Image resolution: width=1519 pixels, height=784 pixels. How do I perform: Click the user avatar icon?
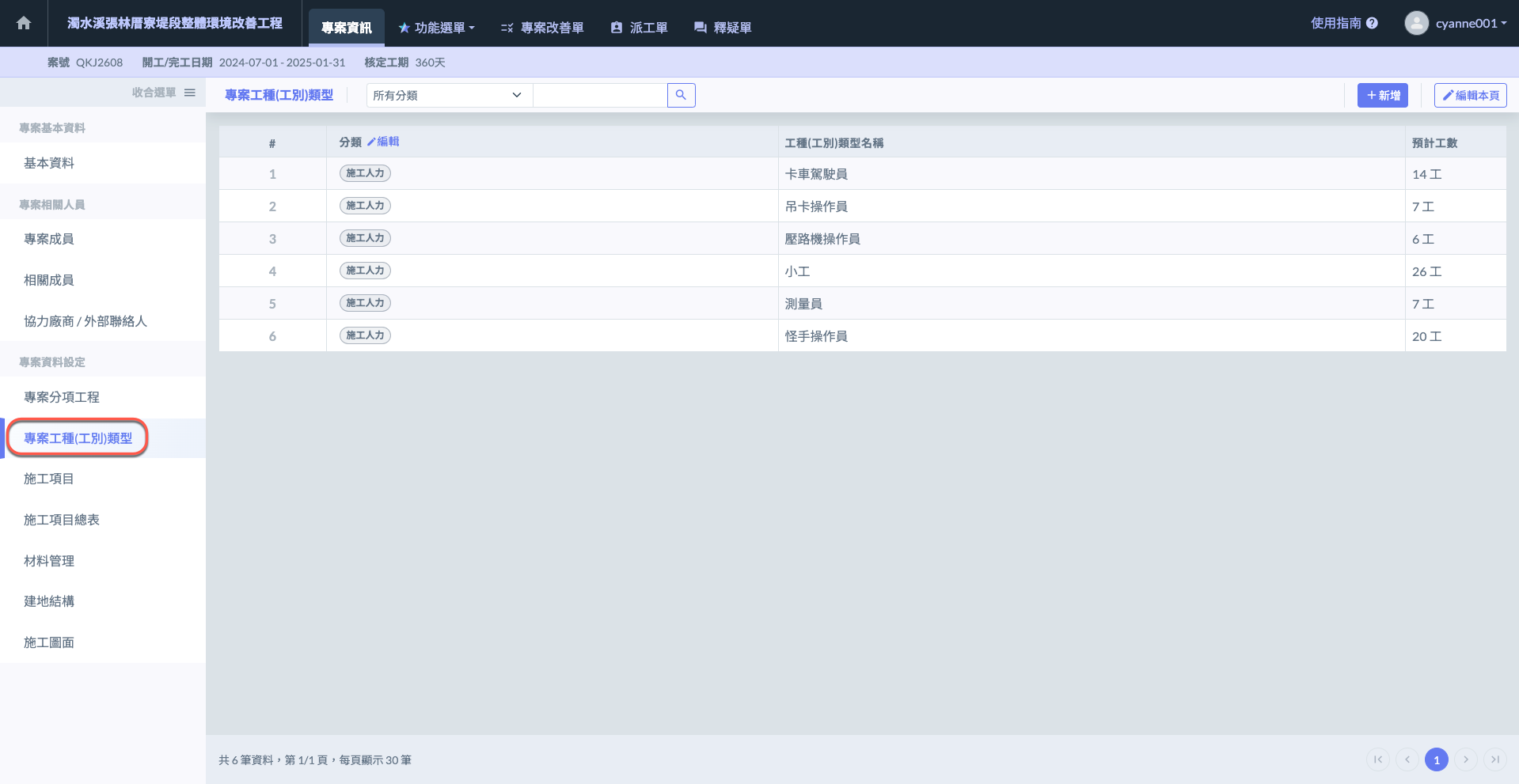click(1416, 23)
